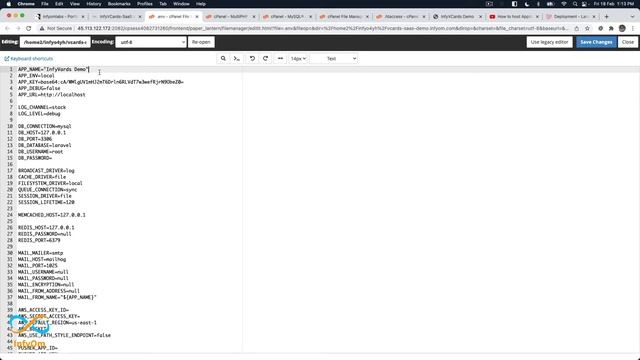Go forward in browser history

point(18,29)
